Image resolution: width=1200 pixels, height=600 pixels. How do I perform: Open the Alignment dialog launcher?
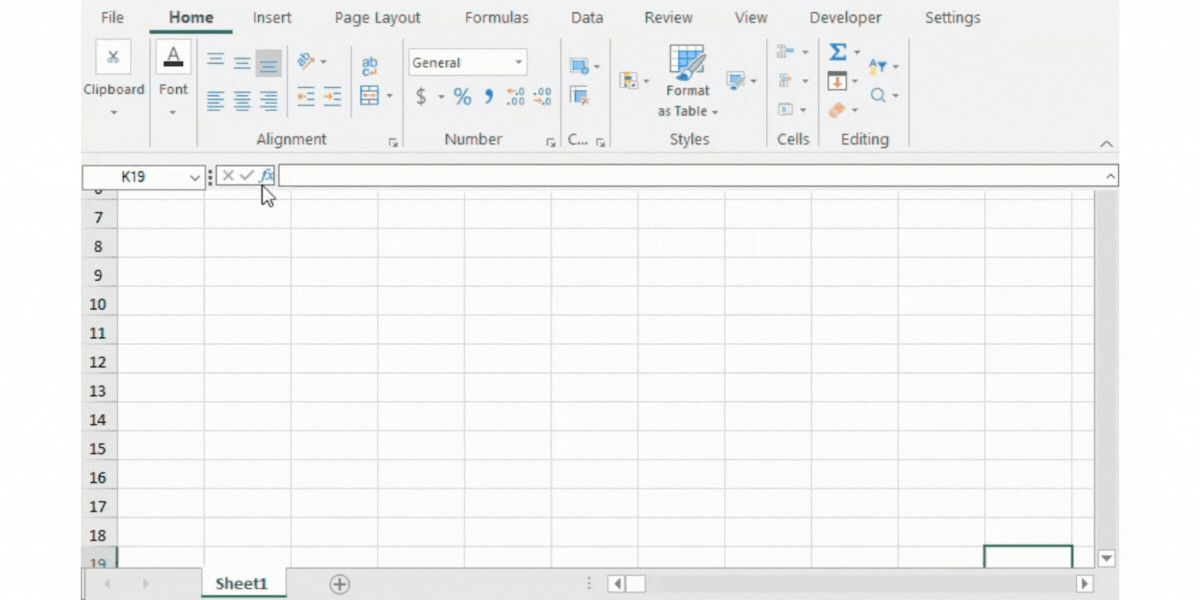tap(393, 143)
